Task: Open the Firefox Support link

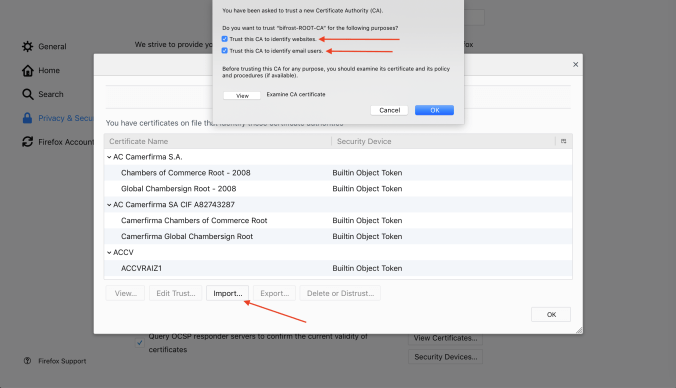Action: (x=62, y=361)
